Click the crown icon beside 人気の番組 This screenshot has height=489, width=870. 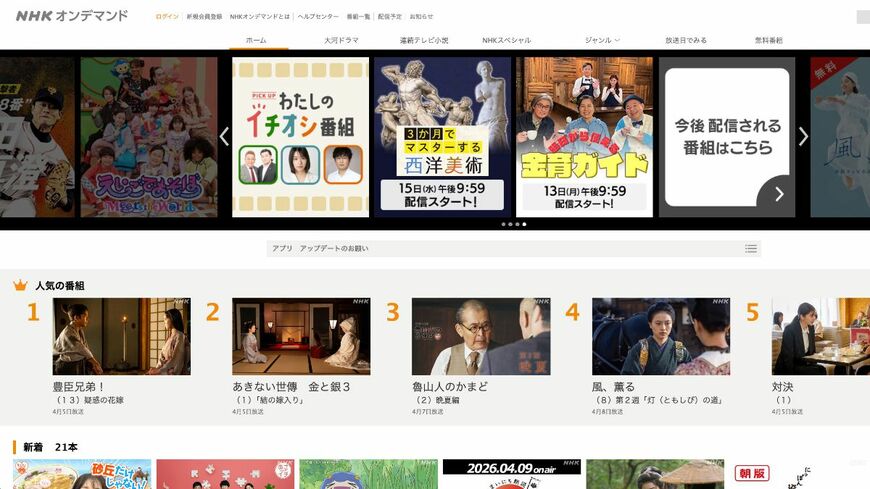(x=21, y=285)
